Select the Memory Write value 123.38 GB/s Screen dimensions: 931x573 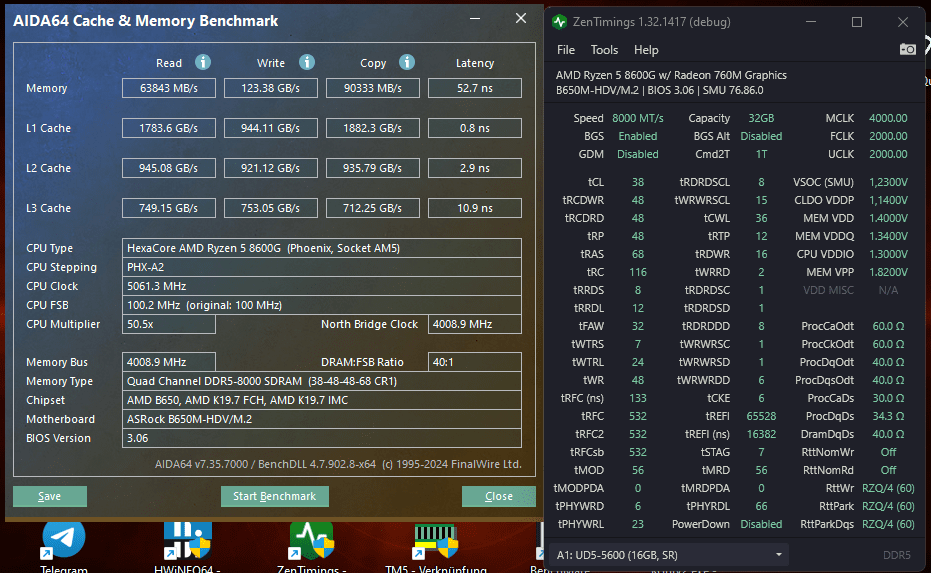(271, 88)
